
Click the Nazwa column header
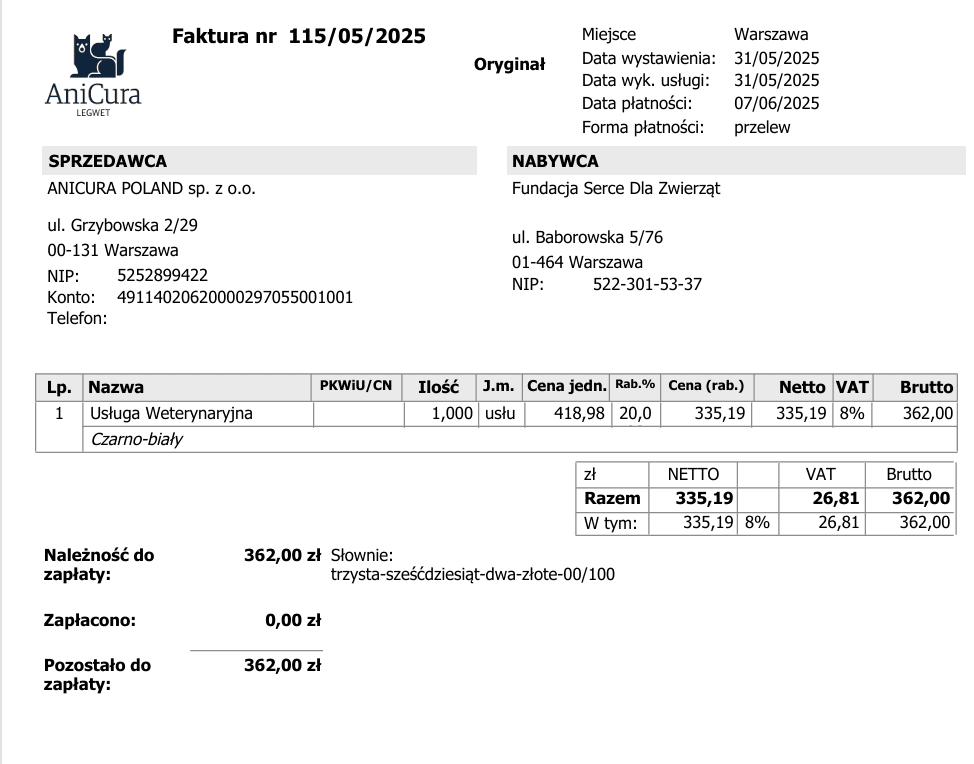(x=116, y=387)
